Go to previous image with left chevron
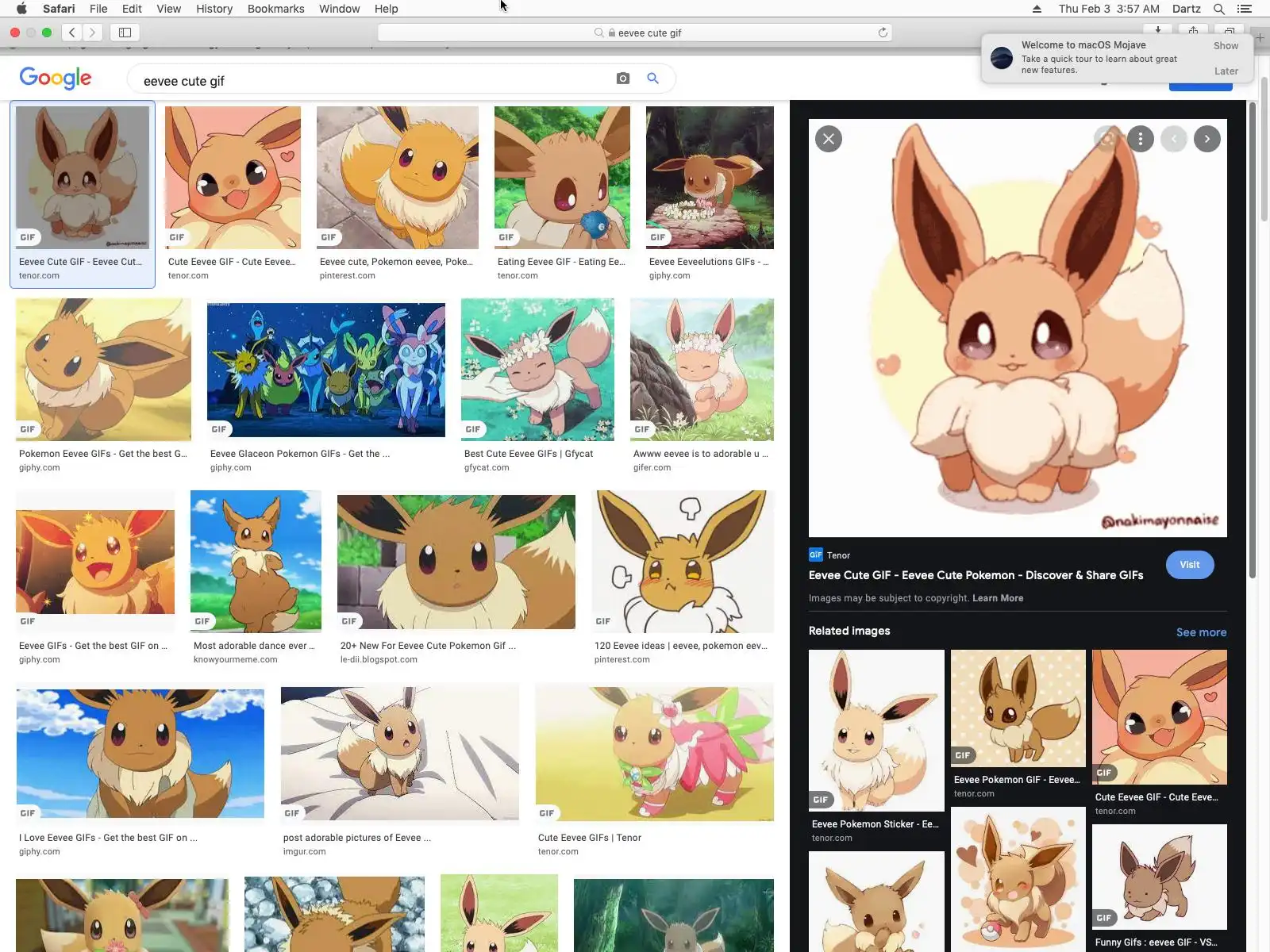The height and width of the screenshot is (952, 1270). pyautogui.click(x=1174, y=139)
